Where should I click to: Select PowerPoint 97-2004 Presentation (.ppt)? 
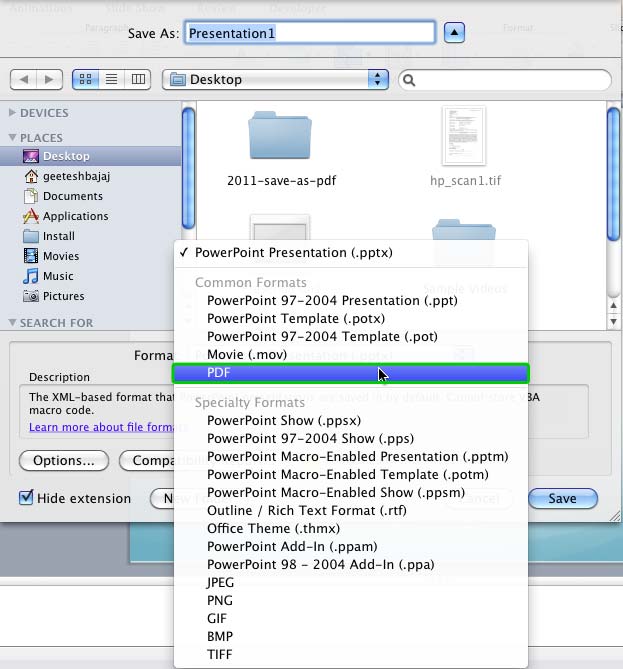tap(351, 301)
